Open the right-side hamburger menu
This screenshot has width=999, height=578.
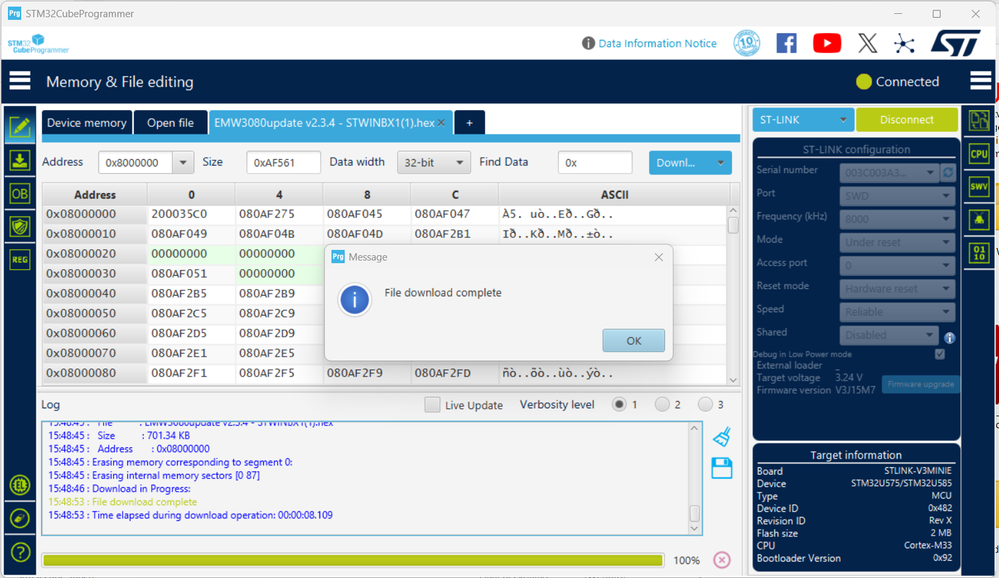click(x=980, y=81)
